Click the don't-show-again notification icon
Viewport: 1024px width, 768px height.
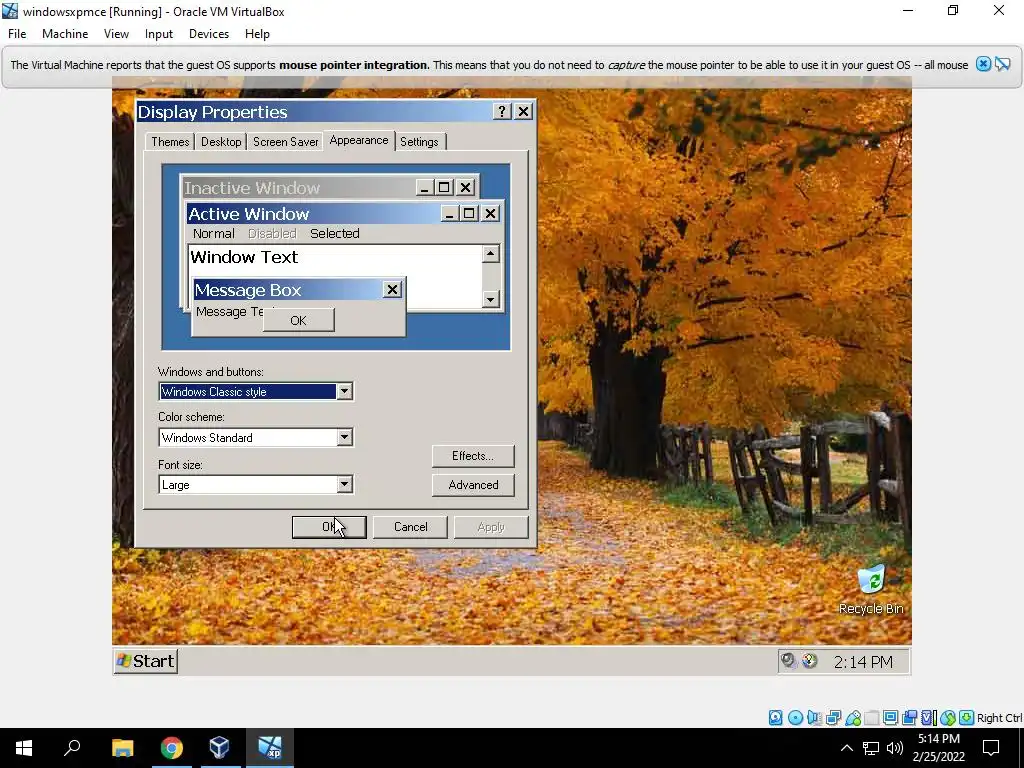(x=1002, y=64)
